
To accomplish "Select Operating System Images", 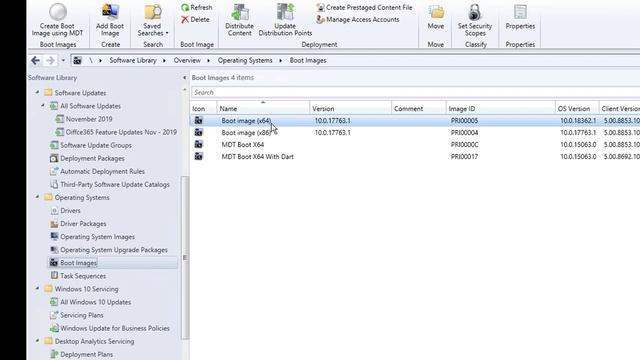I will click(97, 237).
